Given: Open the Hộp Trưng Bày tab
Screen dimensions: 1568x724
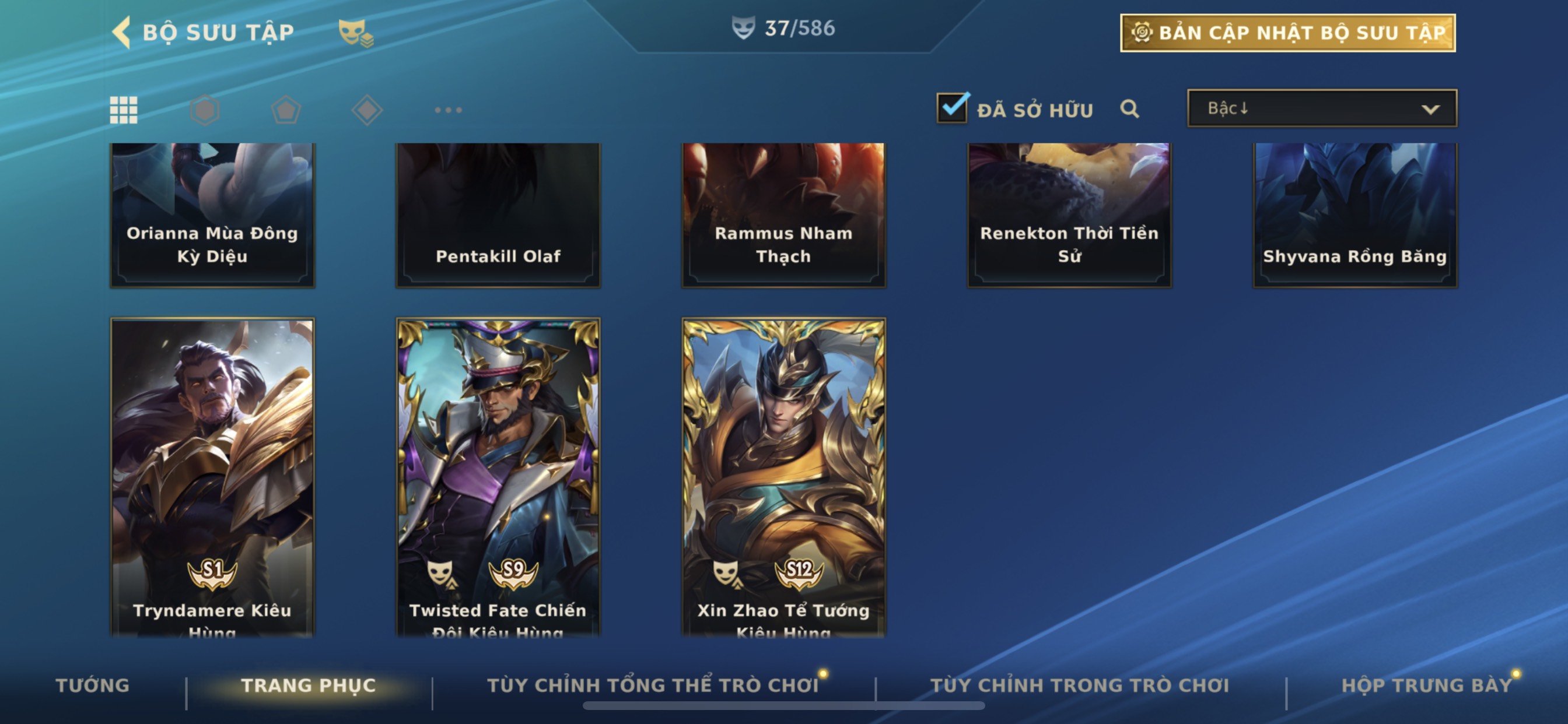Looking at the screenshot, I should [1427, 685].
